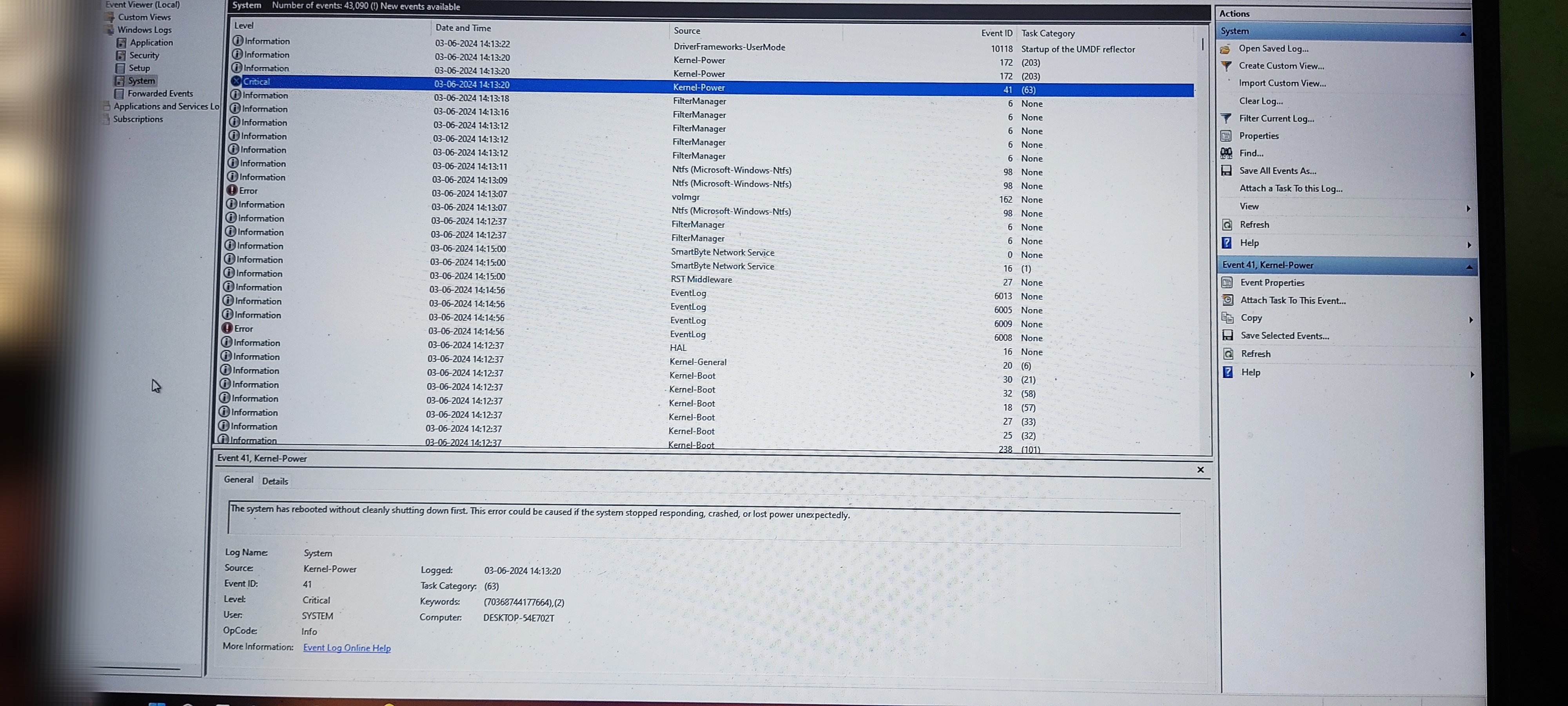The width and height of the screenshot is (1568, 706).
Task: Select the Security log in the tree
Action: (x=143, y=55)
